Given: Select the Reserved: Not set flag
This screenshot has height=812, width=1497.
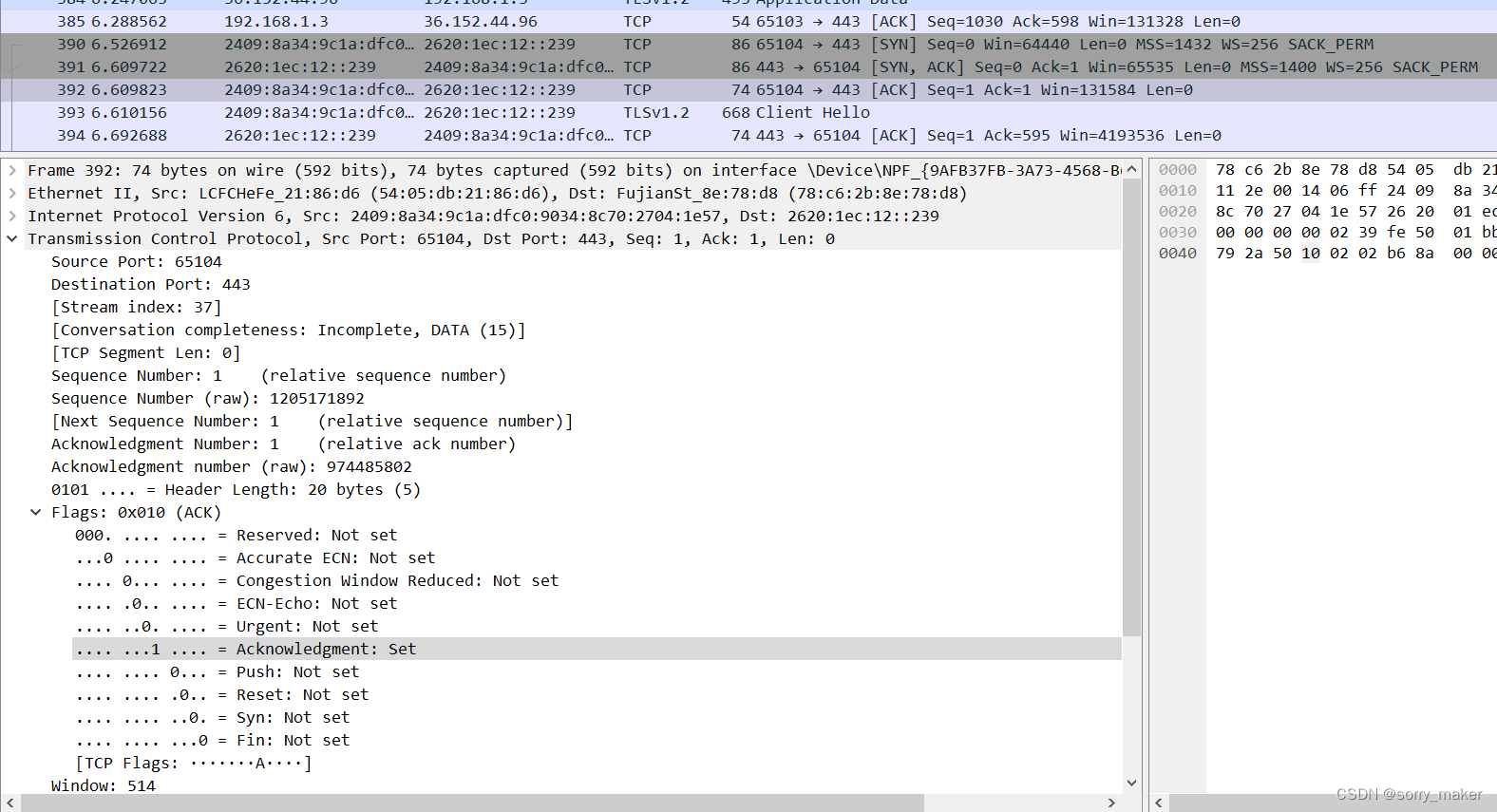Looking at the screenshot, I should point(237,535).
